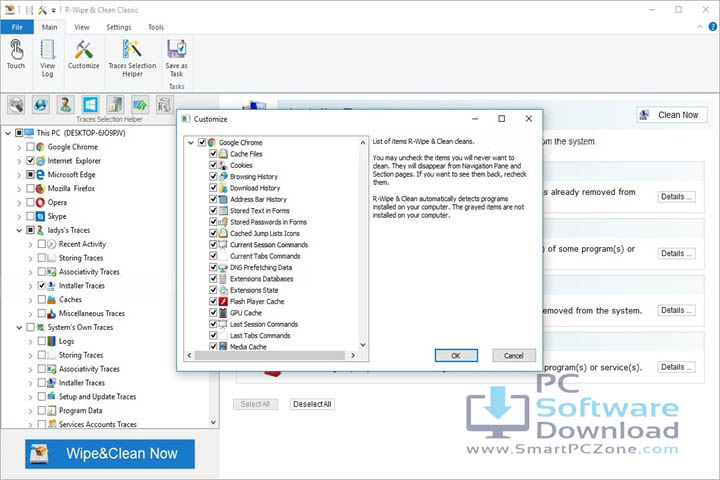Click the Windows logo icon in the helper toolbar
The image size is (720, 480).
[x=90, y=105]
